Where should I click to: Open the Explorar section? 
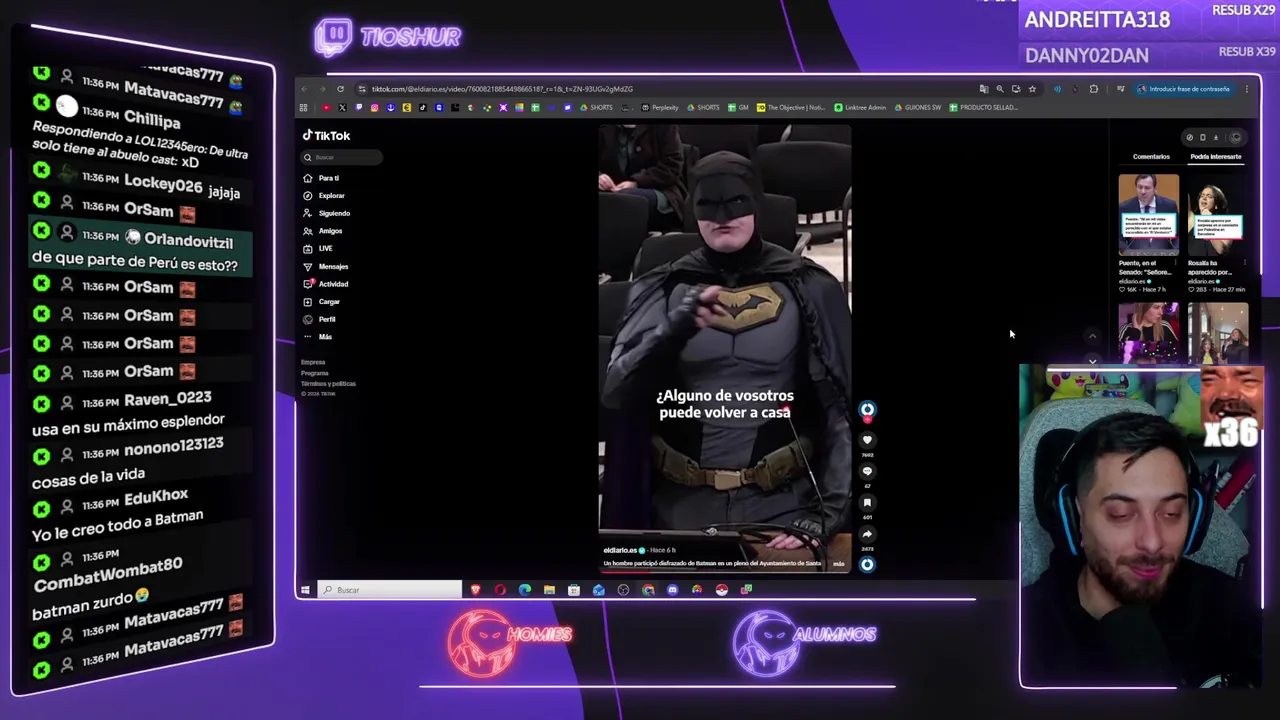point(324,196)
